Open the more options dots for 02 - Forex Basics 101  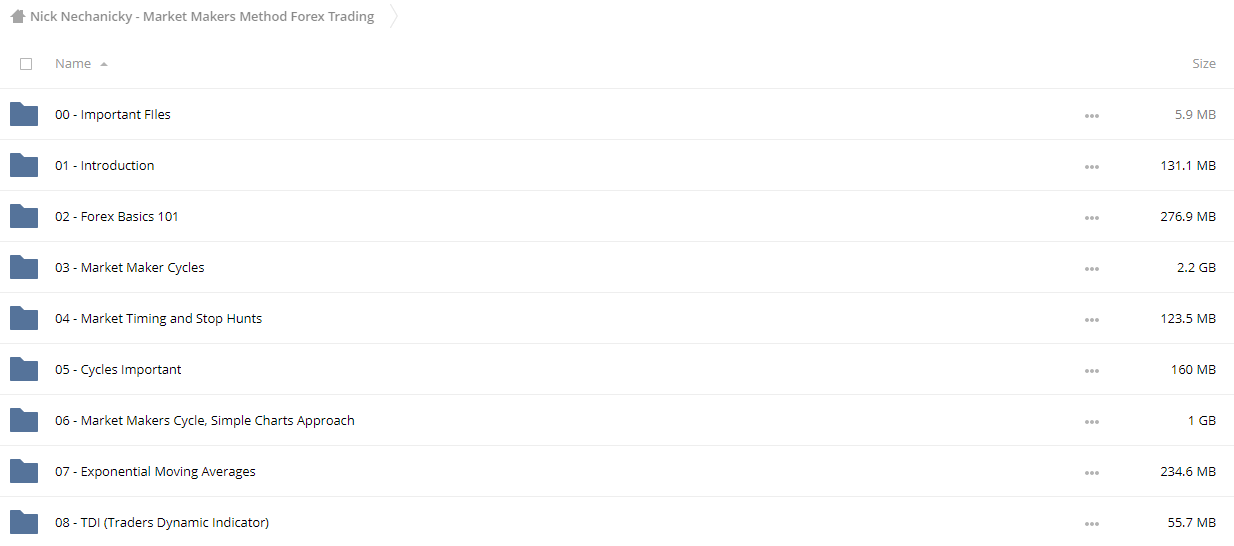click(1091, 218)
